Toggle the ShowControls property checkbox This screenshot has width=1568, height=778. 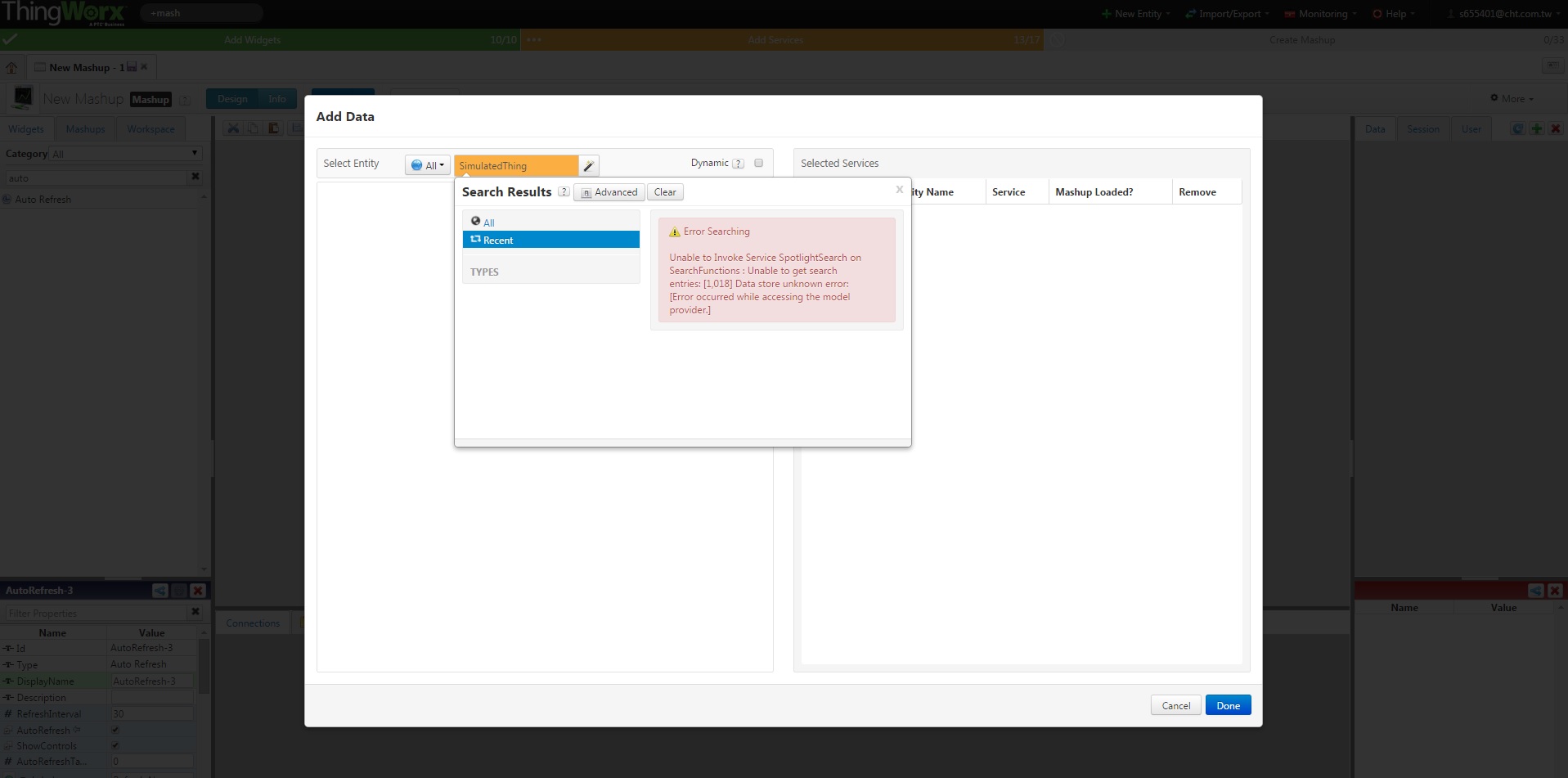115,745
